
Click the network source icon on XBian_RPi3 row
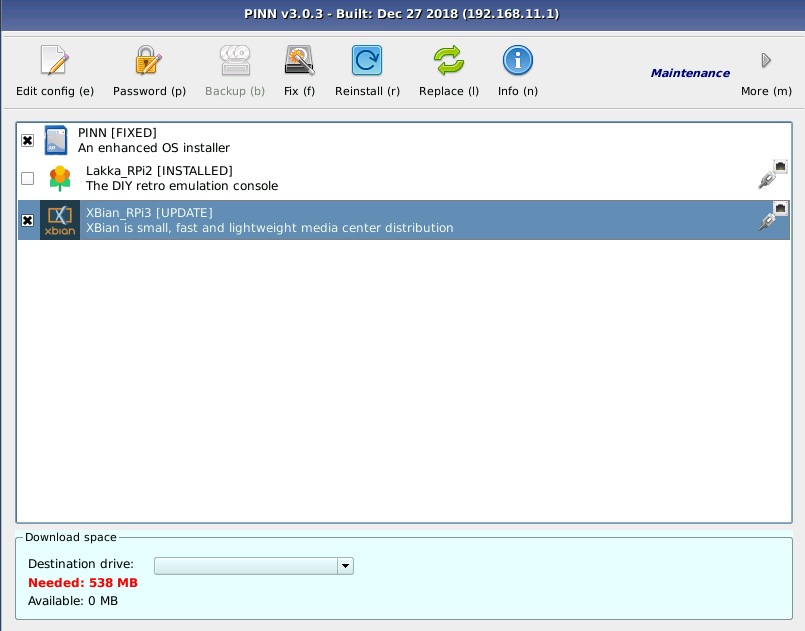tap(780, 208)
